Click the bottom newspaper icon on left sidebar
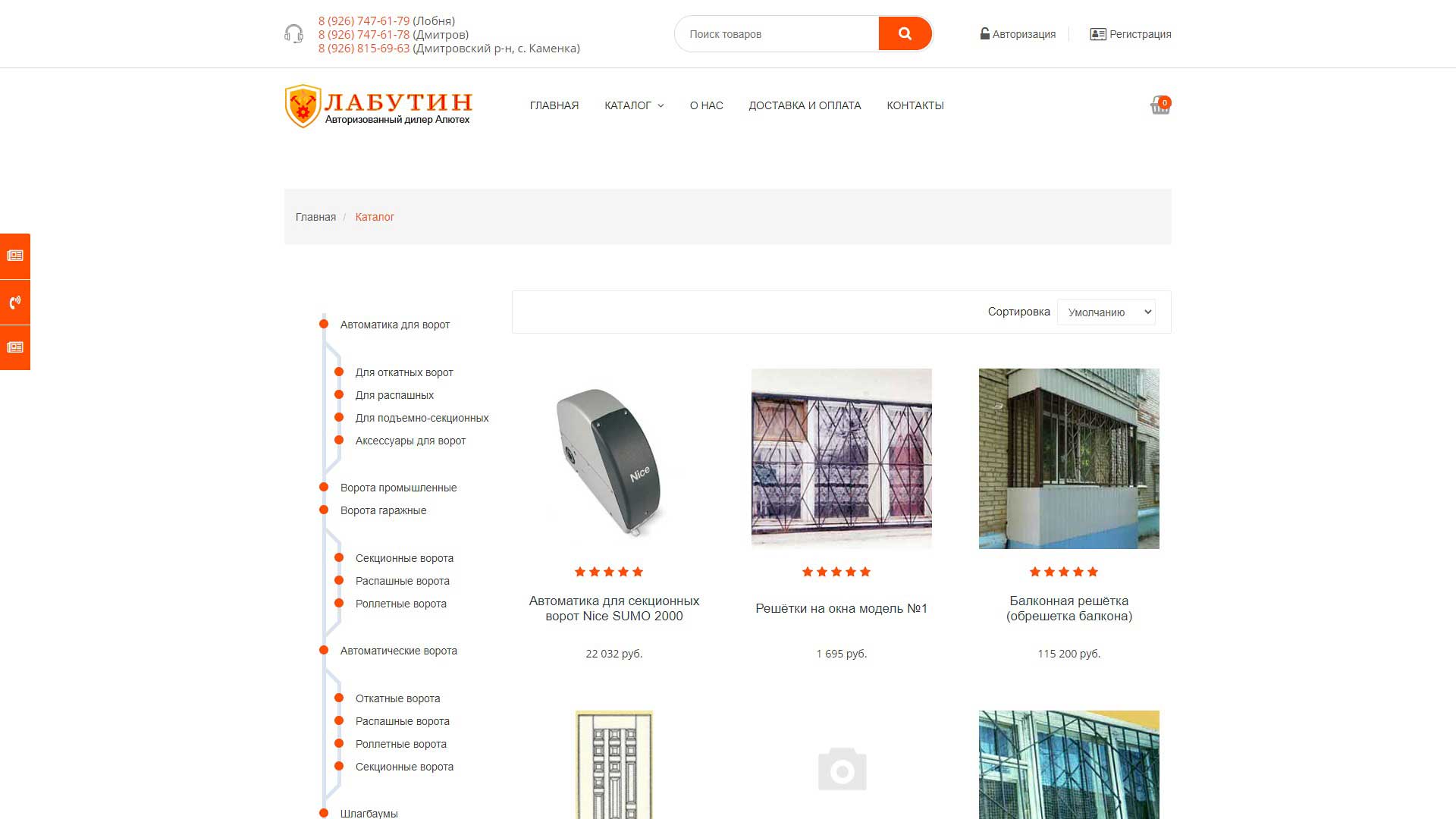 tap(15, 347)
